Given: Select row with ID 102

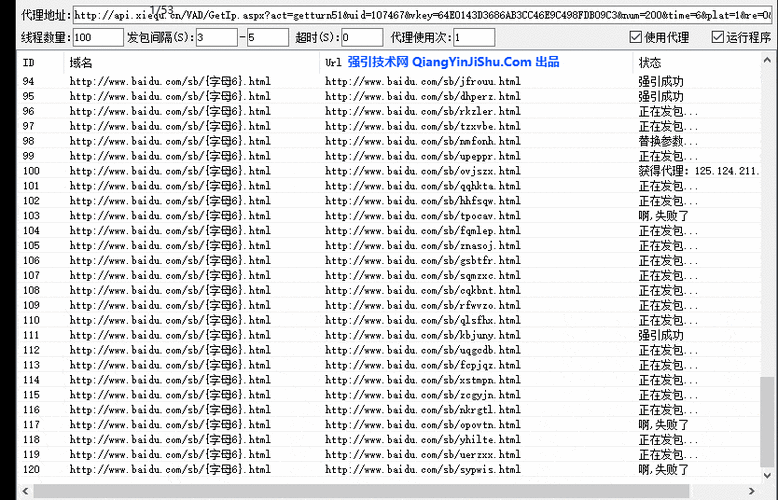Looking at the screenshot, I should pyautogui.click(x=389, y=200).
